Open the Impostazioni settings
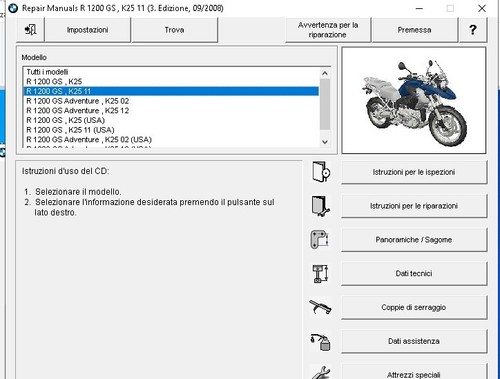The image size is (500, 379). [x=87, y=30]
